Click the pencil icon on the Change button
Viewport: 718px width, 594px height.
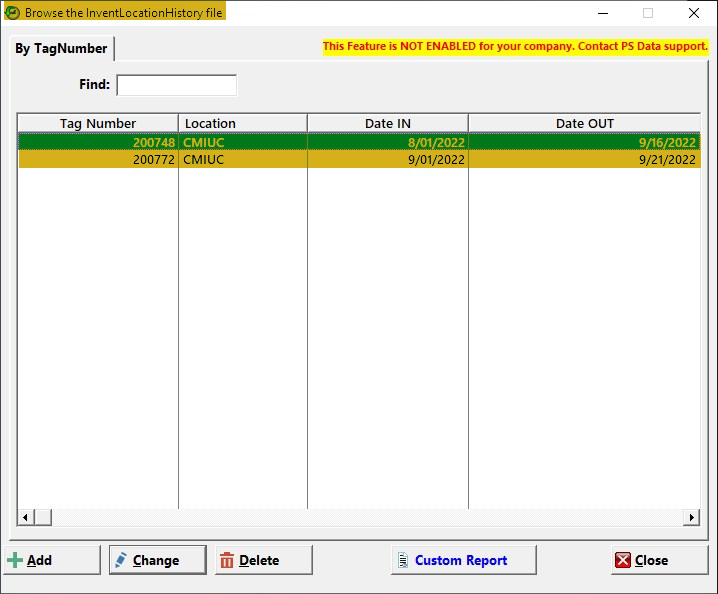pos(121,560)
